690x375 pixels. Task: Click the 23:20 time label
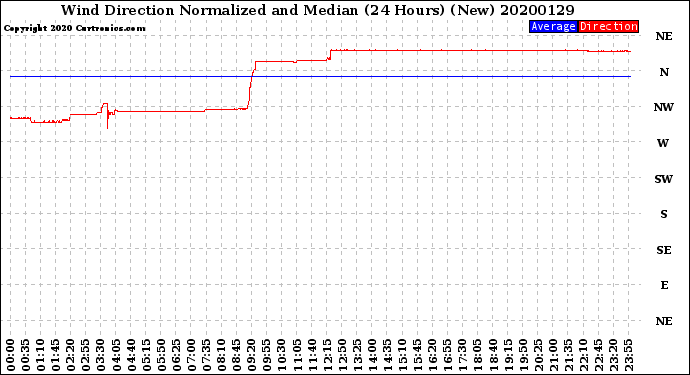(x=613, y=355)
